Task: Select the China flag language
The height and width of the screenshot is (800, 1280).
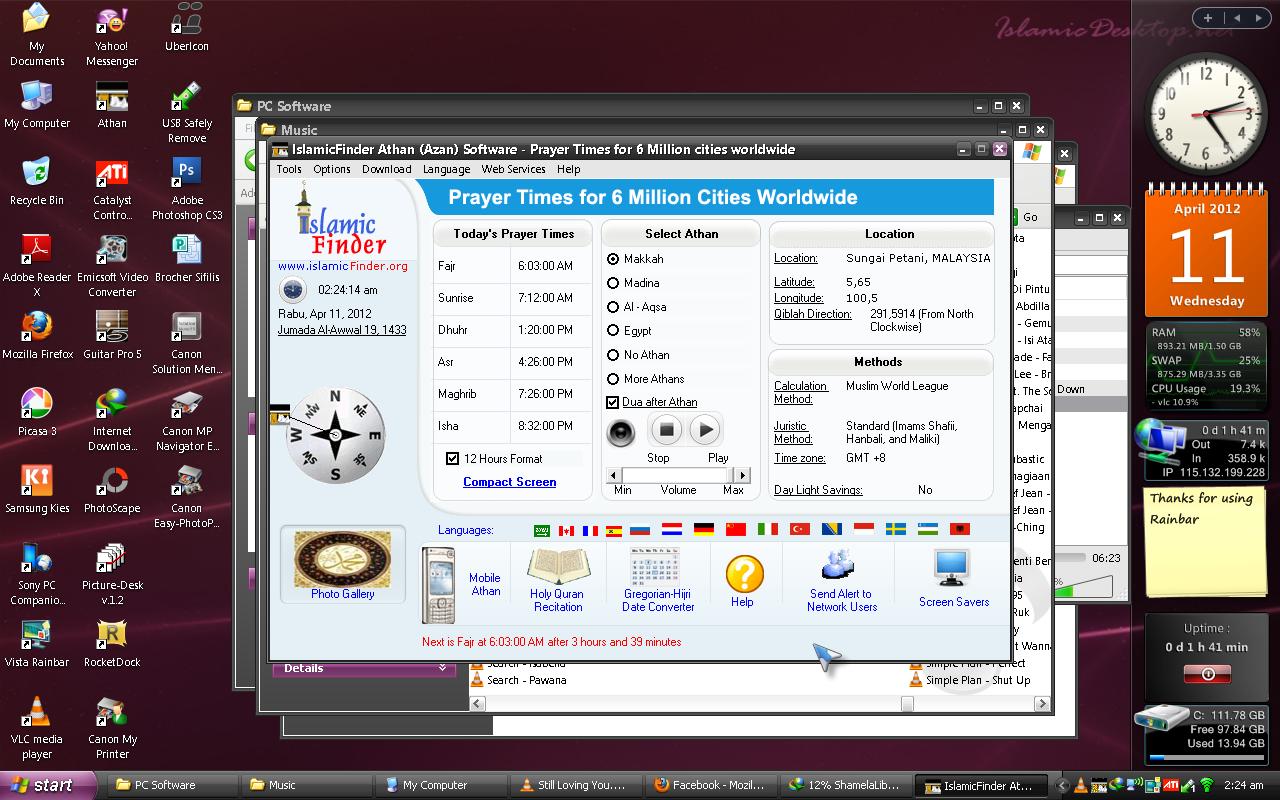Action: (736, 530)
